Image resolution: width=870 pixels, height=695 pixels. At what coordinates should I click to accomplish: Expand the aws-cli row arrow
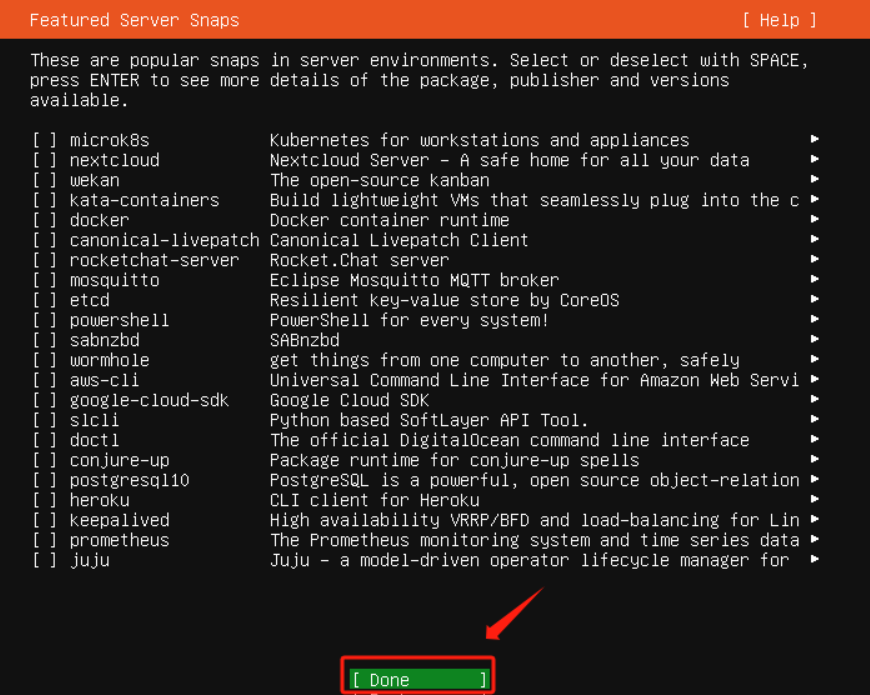click(815, 378)
